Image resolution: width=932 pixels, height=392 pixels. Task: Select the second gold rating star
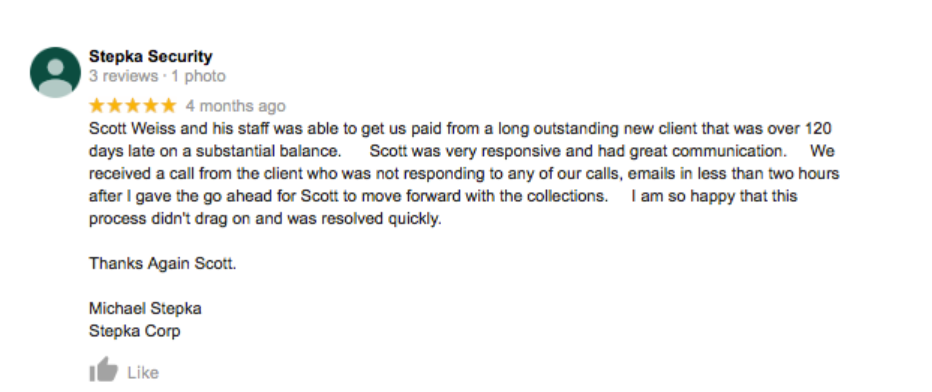(115, 106)
